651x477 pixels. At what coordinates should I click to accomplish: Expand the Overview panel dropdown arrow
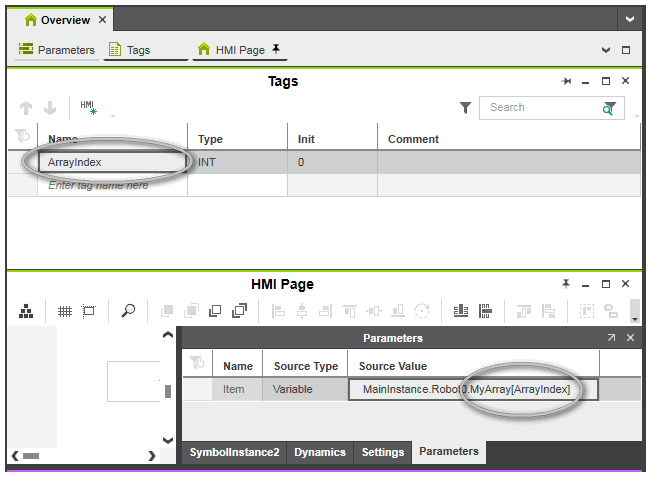point(628,19)
